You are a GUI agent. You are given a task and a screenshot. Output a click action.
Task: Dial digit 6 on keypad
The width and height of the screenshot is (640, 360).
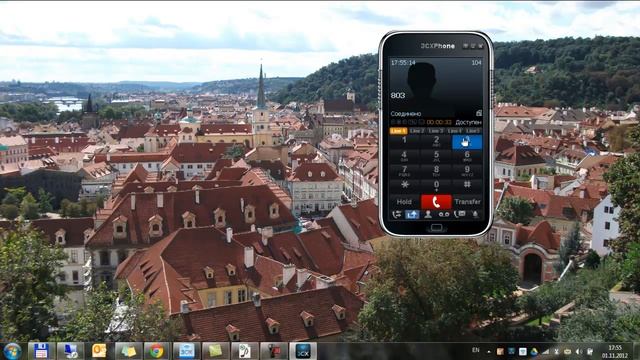(467, 156)
